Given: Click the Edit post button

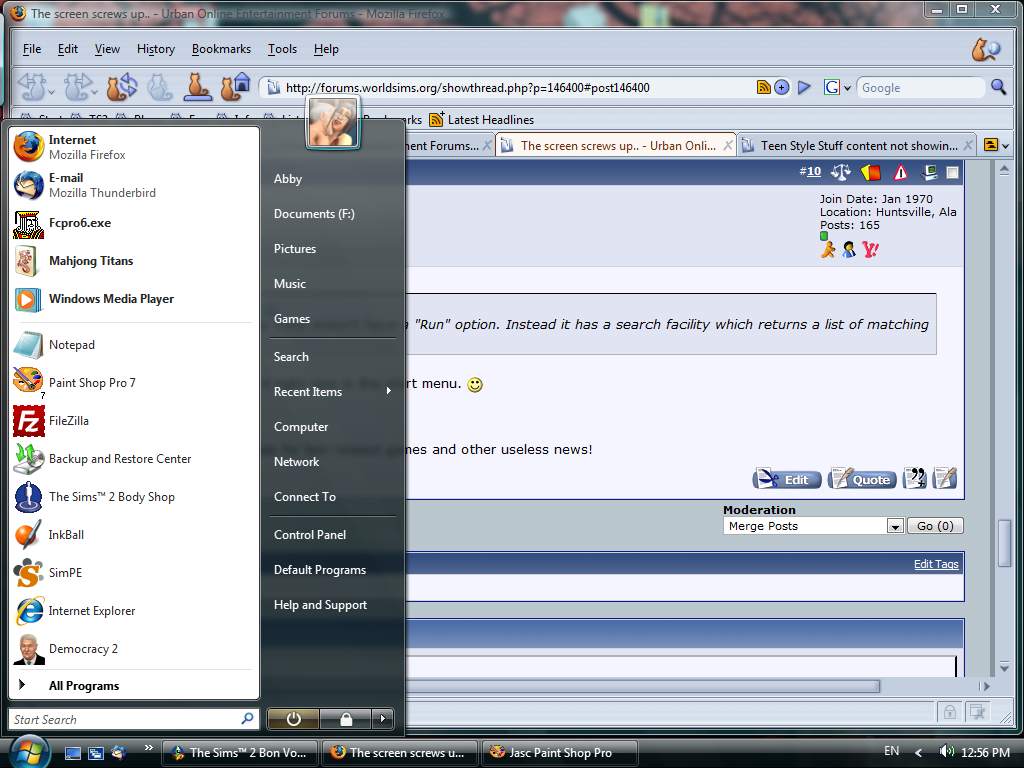Looking at the screenshot, I should pos(787,479).
